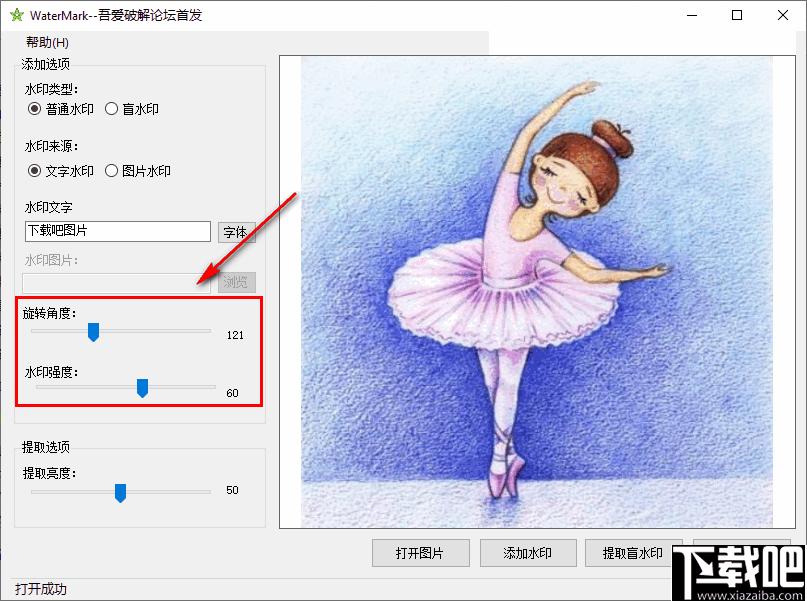Click the 打开成功 status bar message
The image size is (807, 601).
[41, 589]
